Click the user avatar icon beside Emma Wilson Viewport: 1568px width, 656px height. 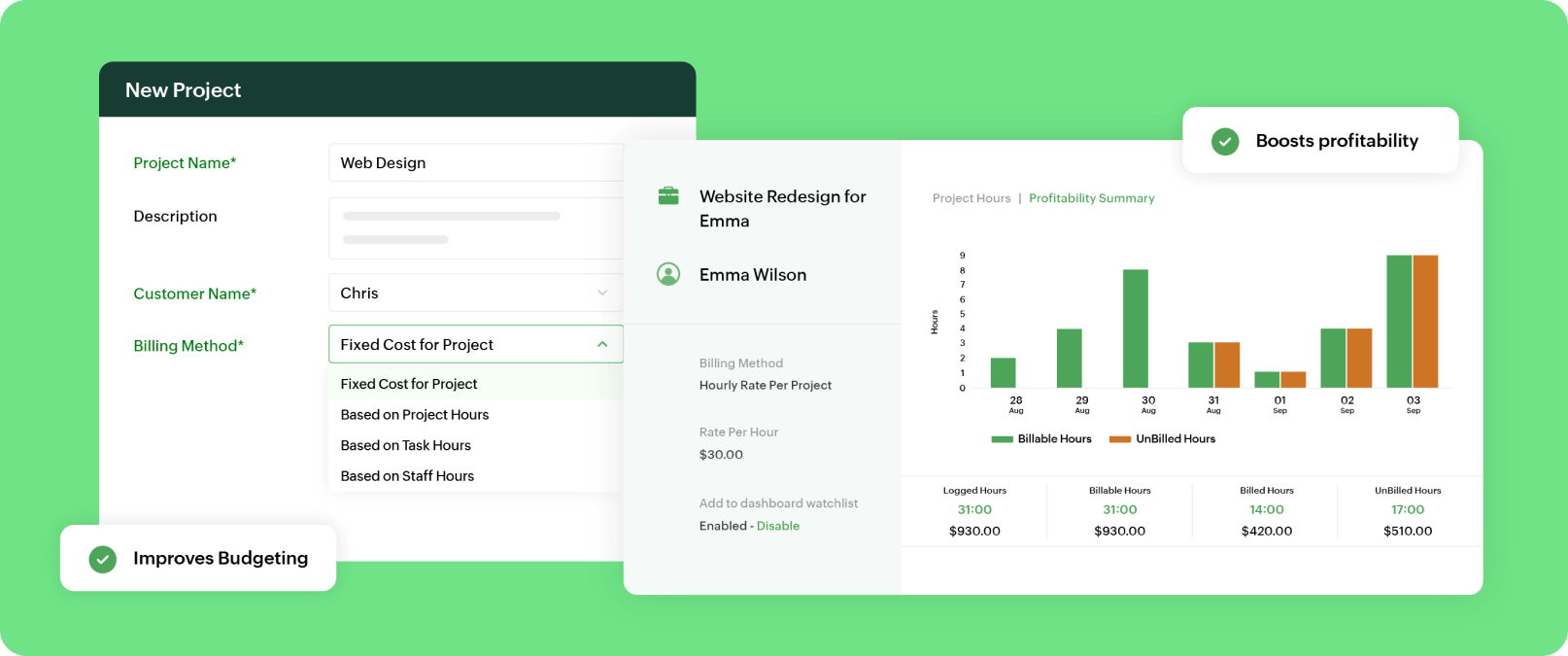(x=668, y=274)
